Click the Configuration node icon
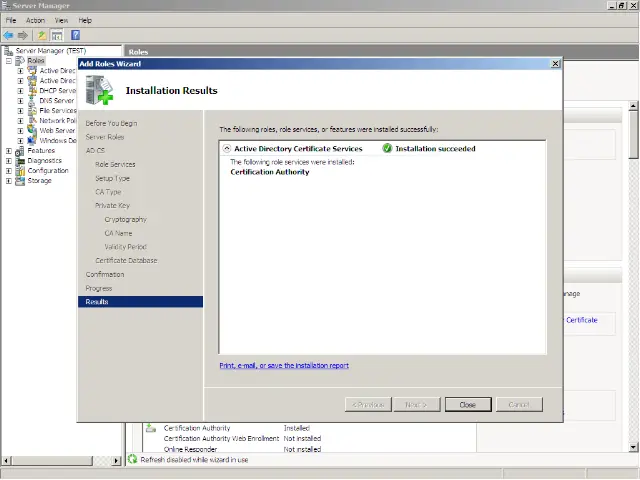The image size is (640, 480). tap(20, 171)
